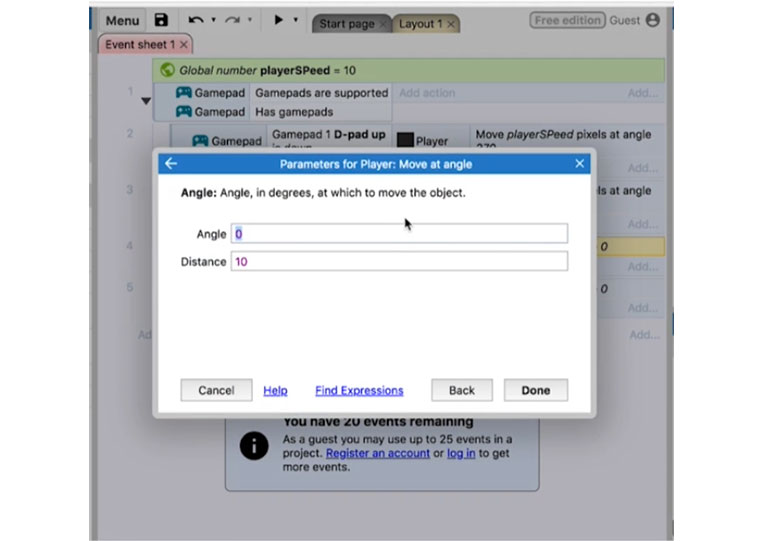Select the 'Gamepads are supported' condition
Screen dimensions: 763x541
pyautogui.click(x=321, y=93)
